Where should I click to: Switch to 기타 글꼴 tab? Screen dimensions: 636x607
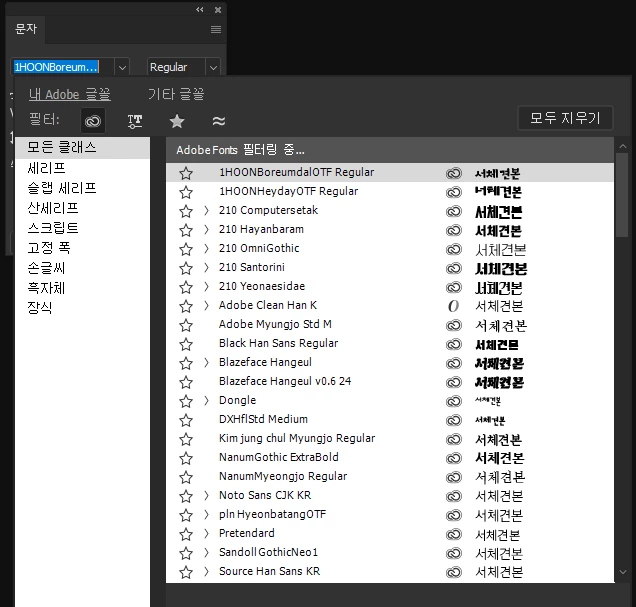tap(176, 94)
